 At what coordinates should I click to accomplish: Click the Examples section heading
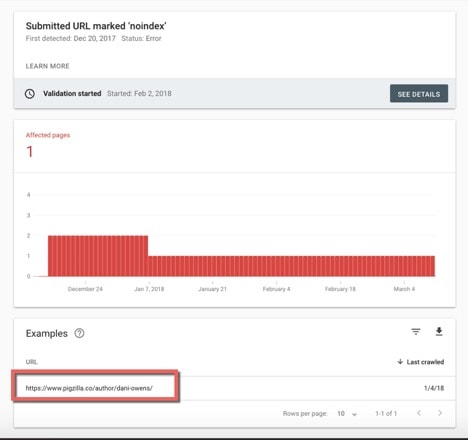click(x=47, y=333)
